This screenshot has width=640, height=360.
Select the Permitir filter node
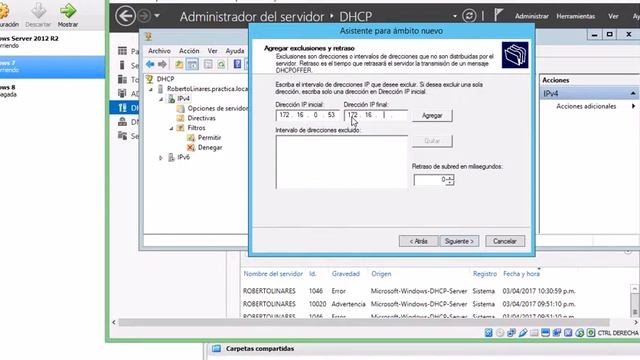(x=209, y=138)
